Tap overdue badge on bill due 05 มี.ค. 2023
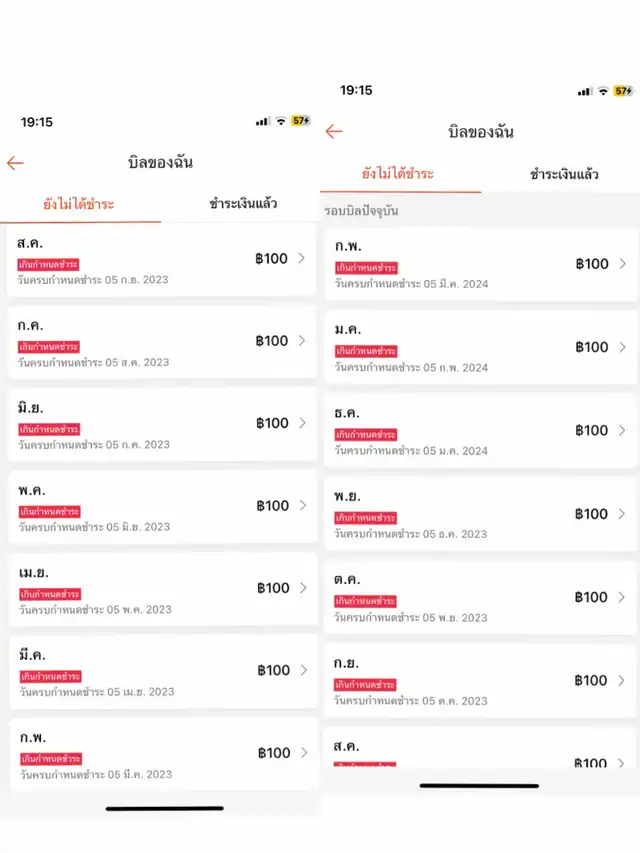 point(49,759)
